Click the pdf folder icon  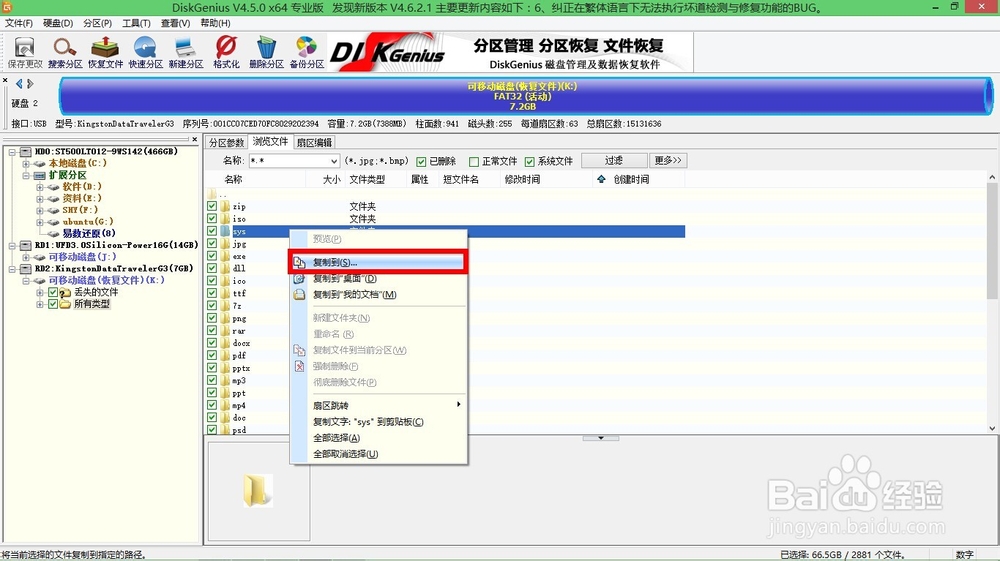click(x=225, y=355)
